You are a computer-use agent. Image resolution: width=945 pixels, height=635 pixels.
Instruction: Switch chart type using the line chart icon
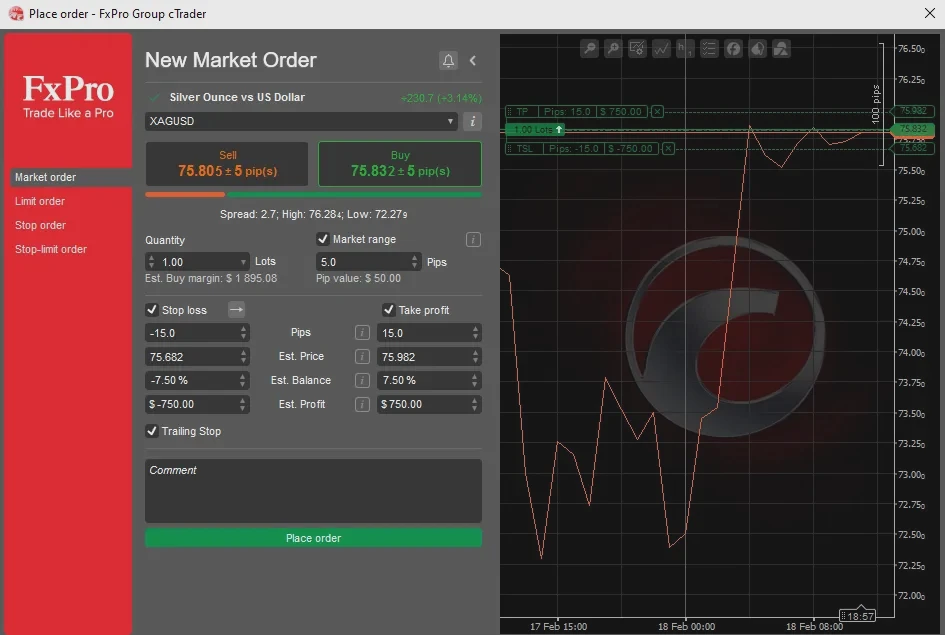tap(661, 49)
